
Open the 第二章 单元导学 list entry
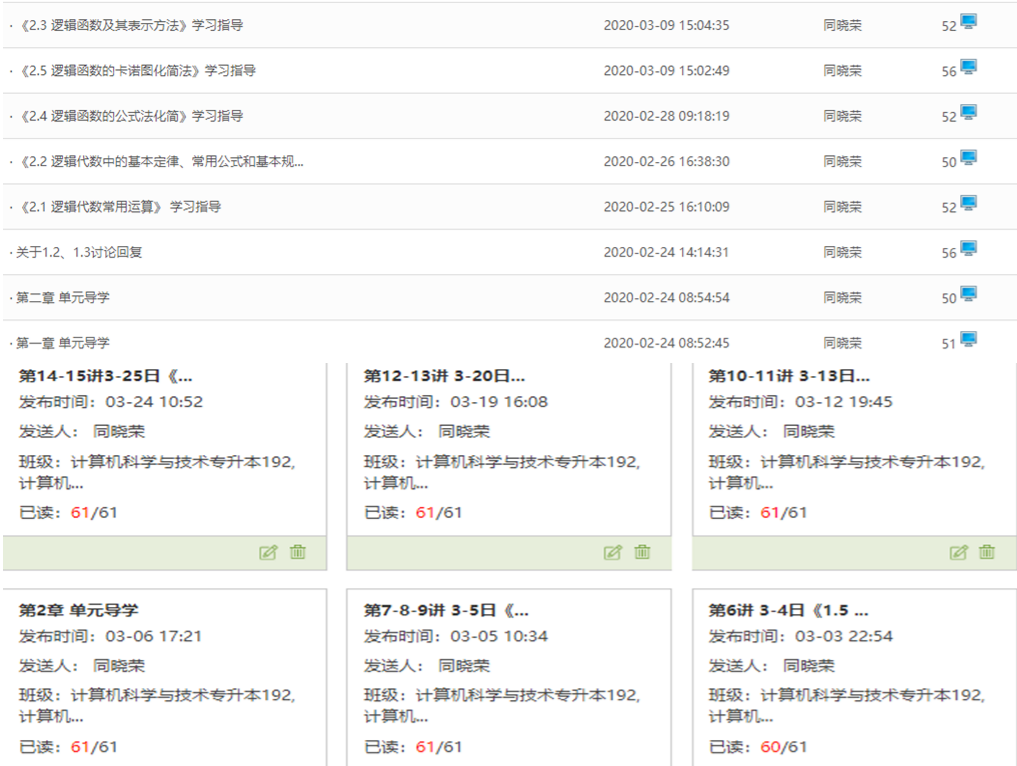click(62, 298)
